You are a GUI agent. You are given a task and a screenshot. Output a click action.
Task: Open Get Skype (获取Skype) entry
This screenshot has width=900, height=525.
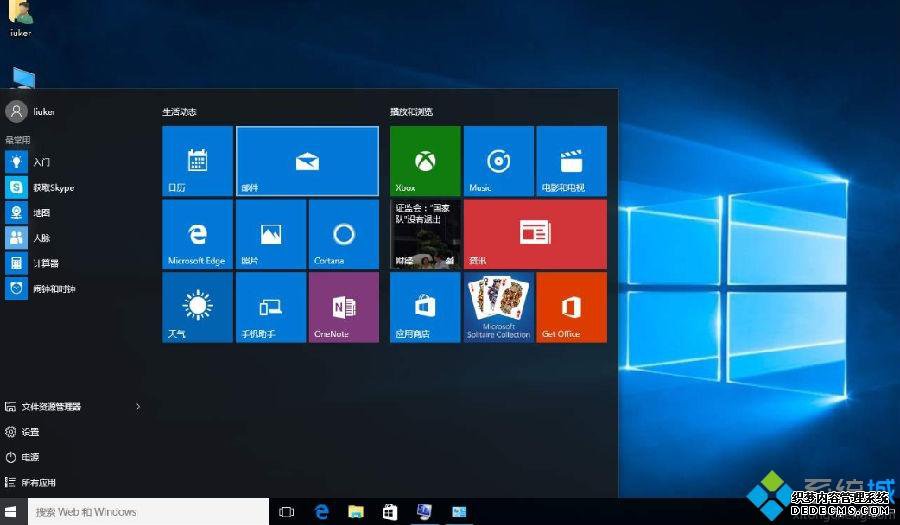(72, 188)
